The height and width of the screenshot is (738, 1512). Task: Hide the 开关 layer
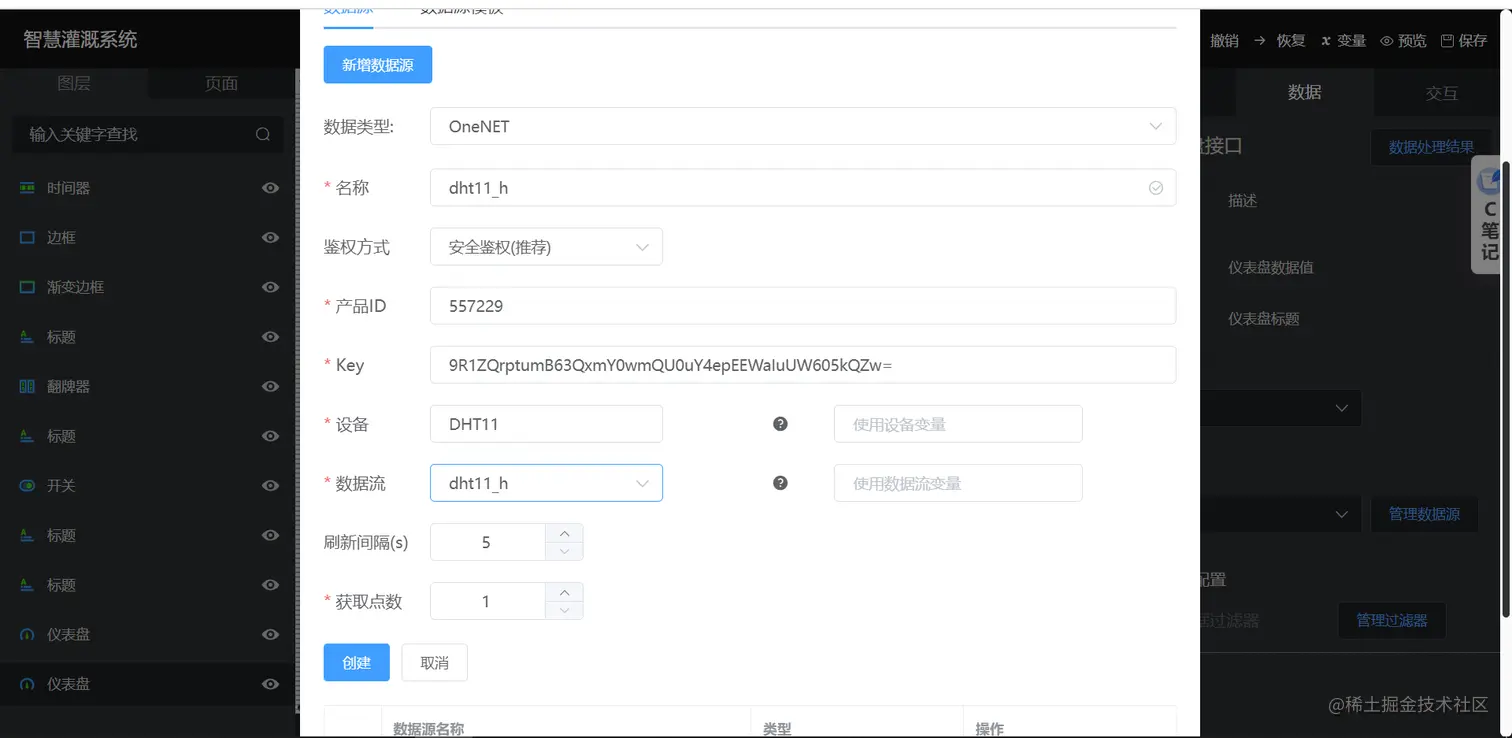pos(270,486)
